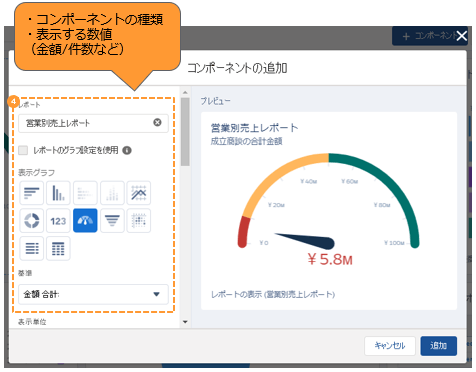Select the gauge chart icon
The width and height of the screenshot is (476, 372).
(x=85, y=220)
